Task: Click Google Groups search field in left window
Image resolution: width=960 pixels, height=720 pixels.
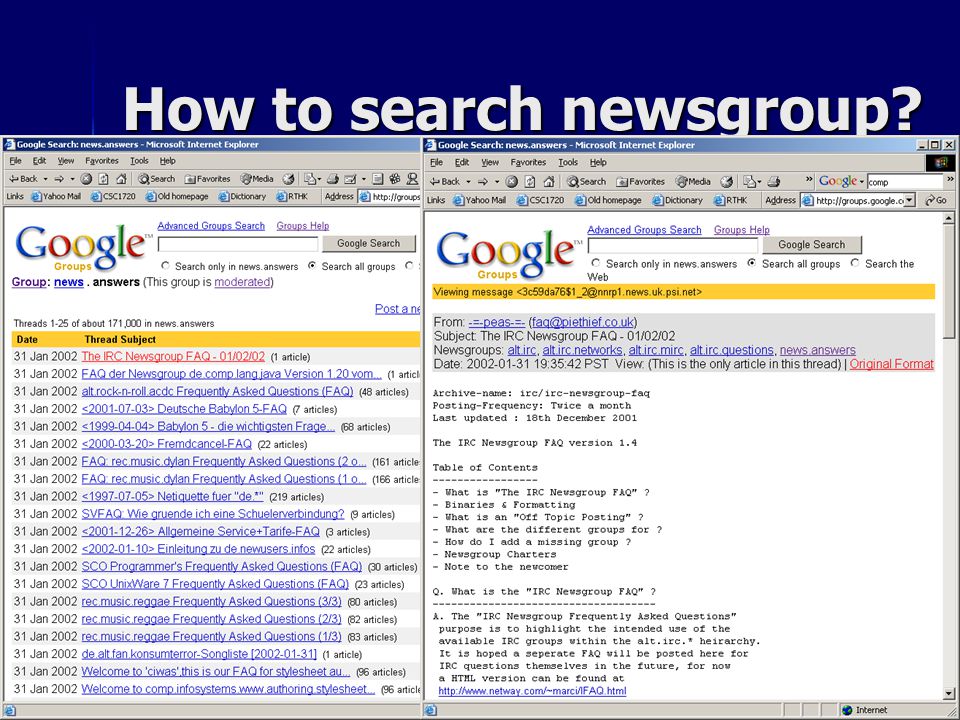Action: 238,244
